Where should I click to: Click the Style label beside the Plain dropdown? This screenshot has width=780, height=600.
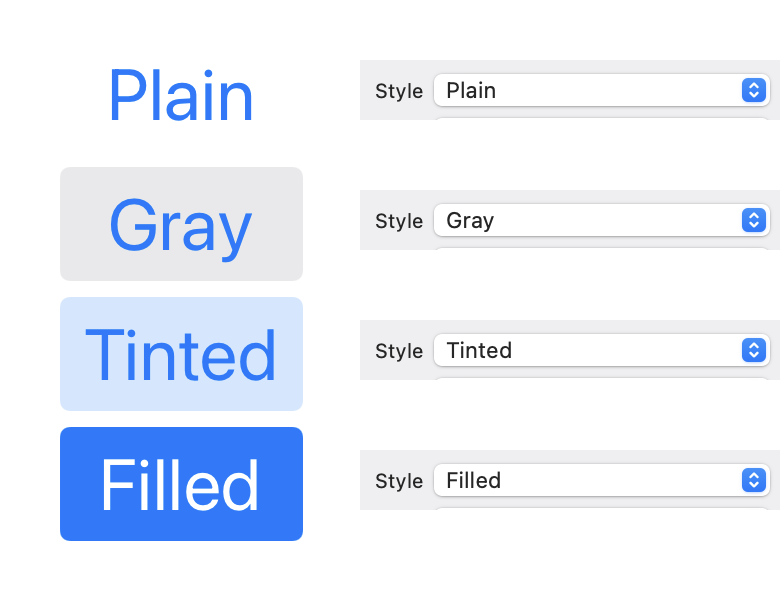pyautogui.click(x=399, y=91)
